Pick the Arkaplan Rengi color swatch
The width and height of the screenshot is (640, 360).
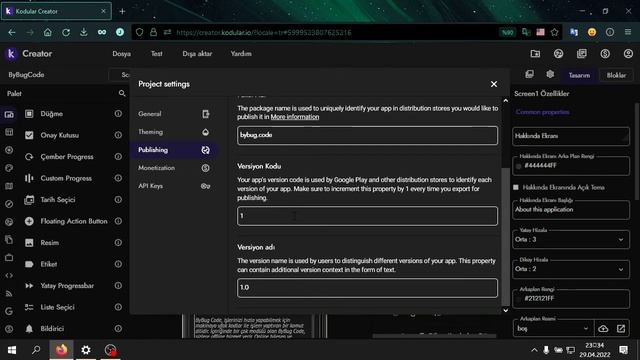click(x=518, y=299)
